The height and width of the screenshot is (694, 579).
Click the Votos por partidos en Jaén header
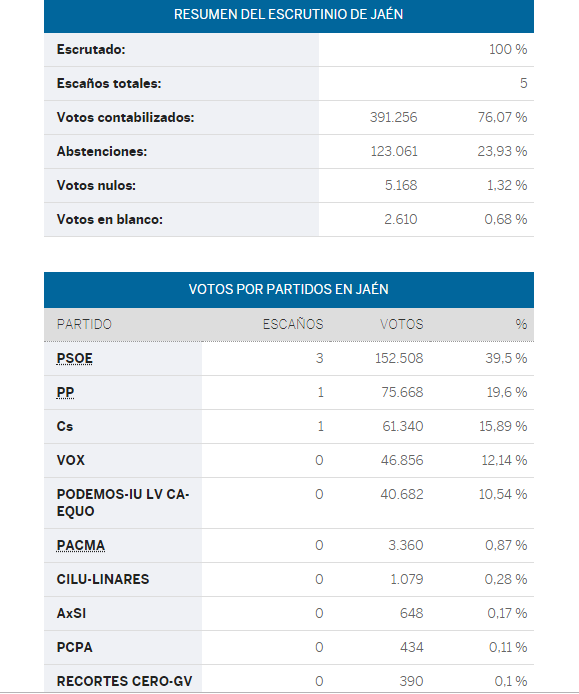click(289, 289)
